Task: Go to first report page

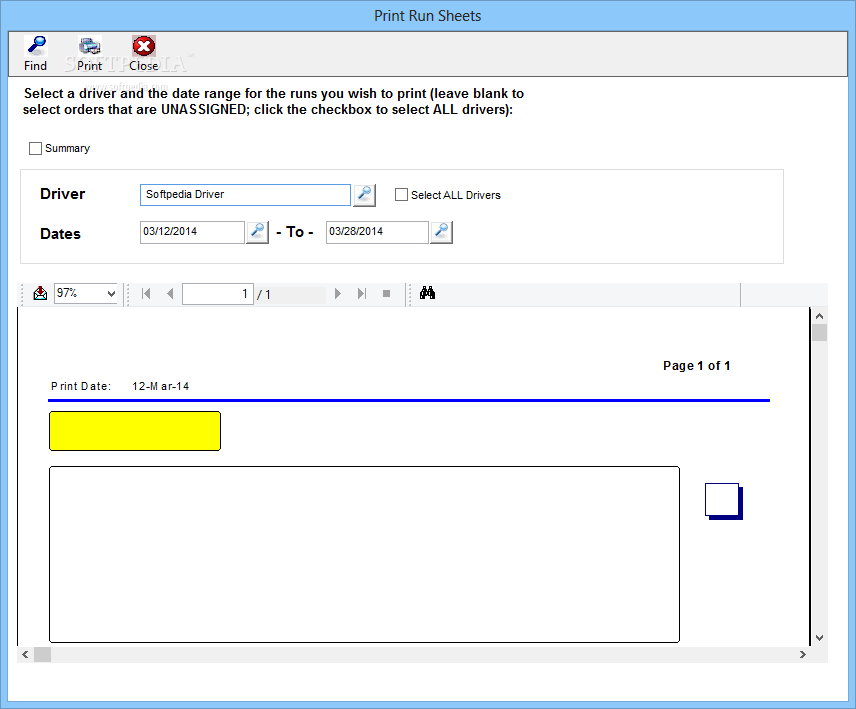Action: point(146,294)
